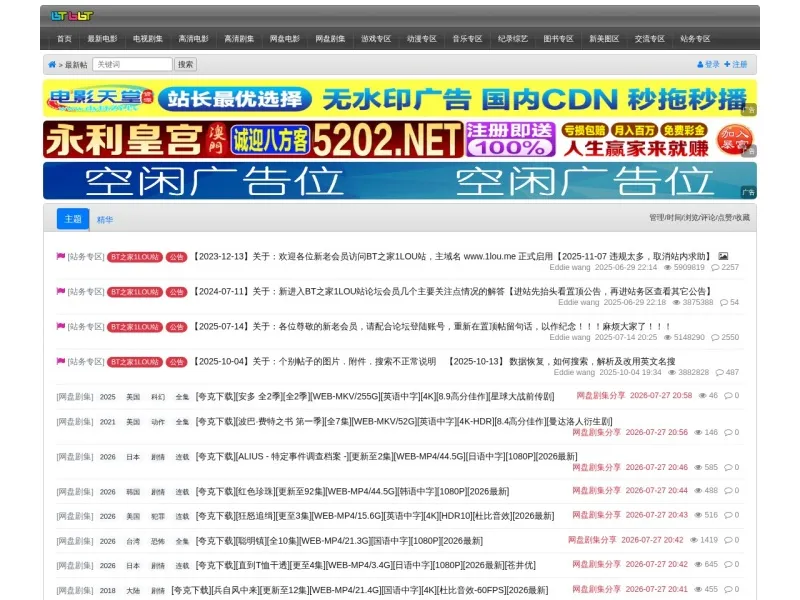Click the flag icon on the 2024-07-11 announcement
The image size is (800, 600).
click(61, 291)
